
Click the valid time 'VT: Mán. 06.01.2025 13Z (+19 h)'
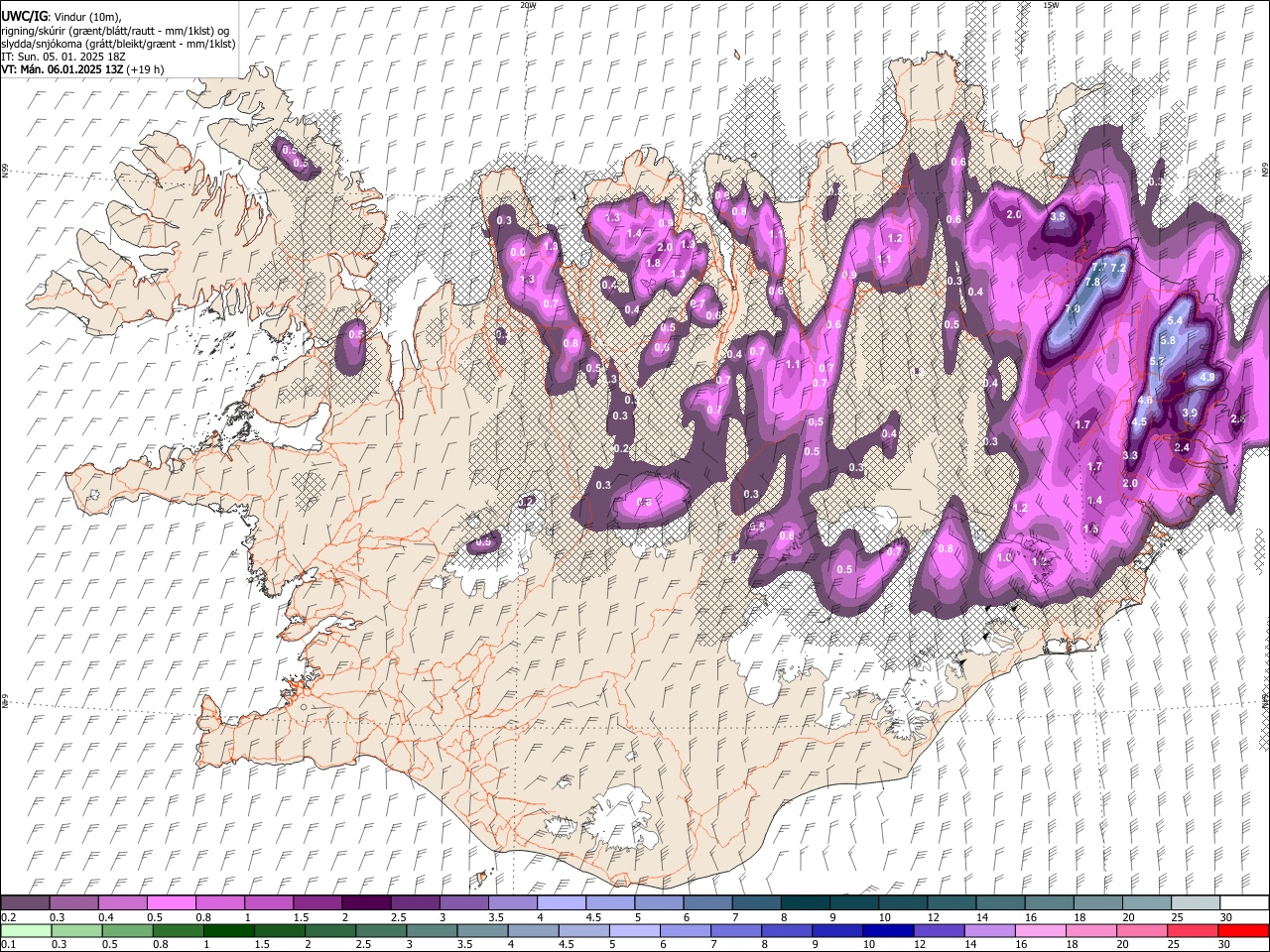click(x=82, y=69)
